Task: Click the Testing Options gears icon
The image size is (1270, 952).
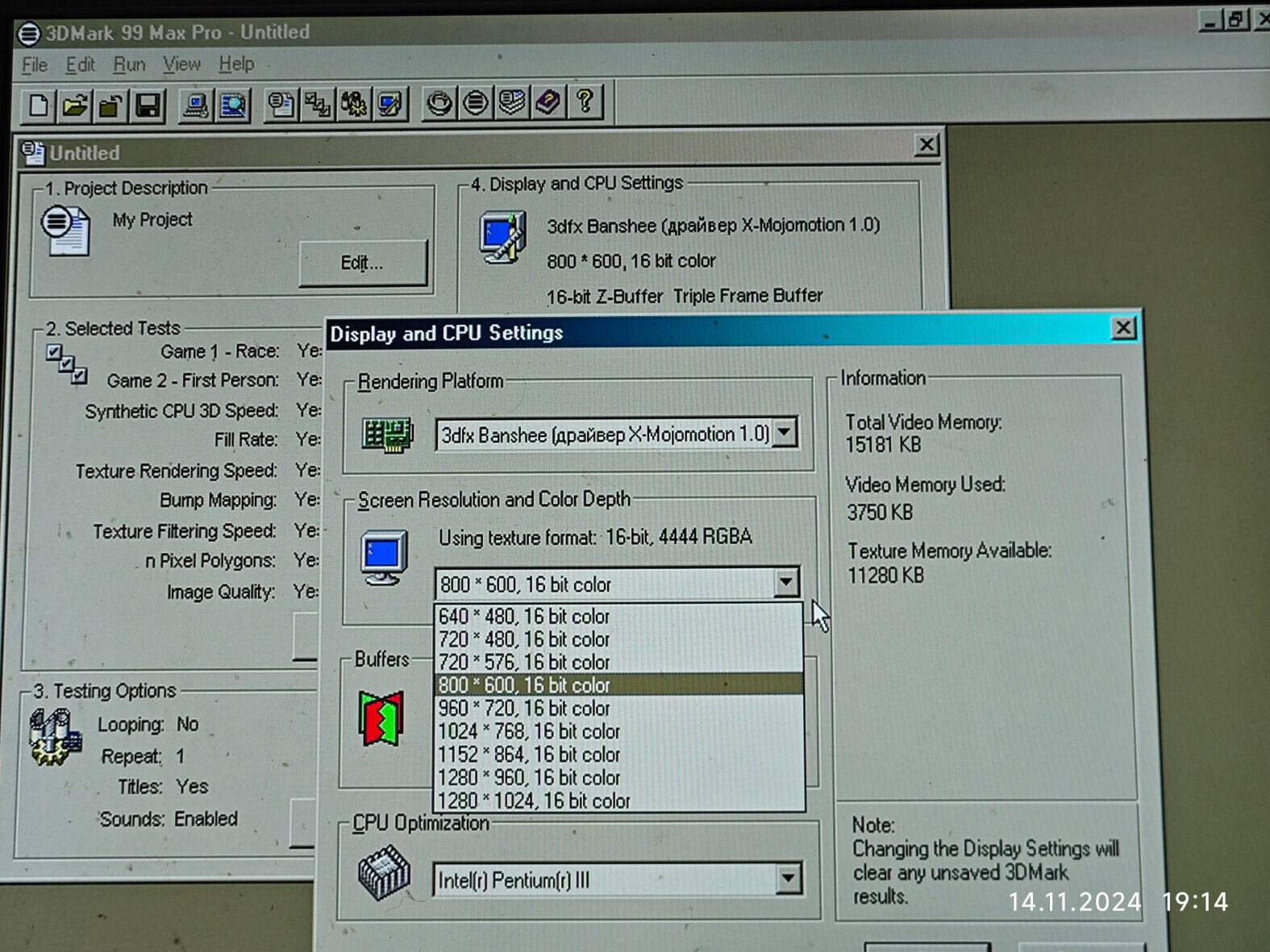Action: 56,736
